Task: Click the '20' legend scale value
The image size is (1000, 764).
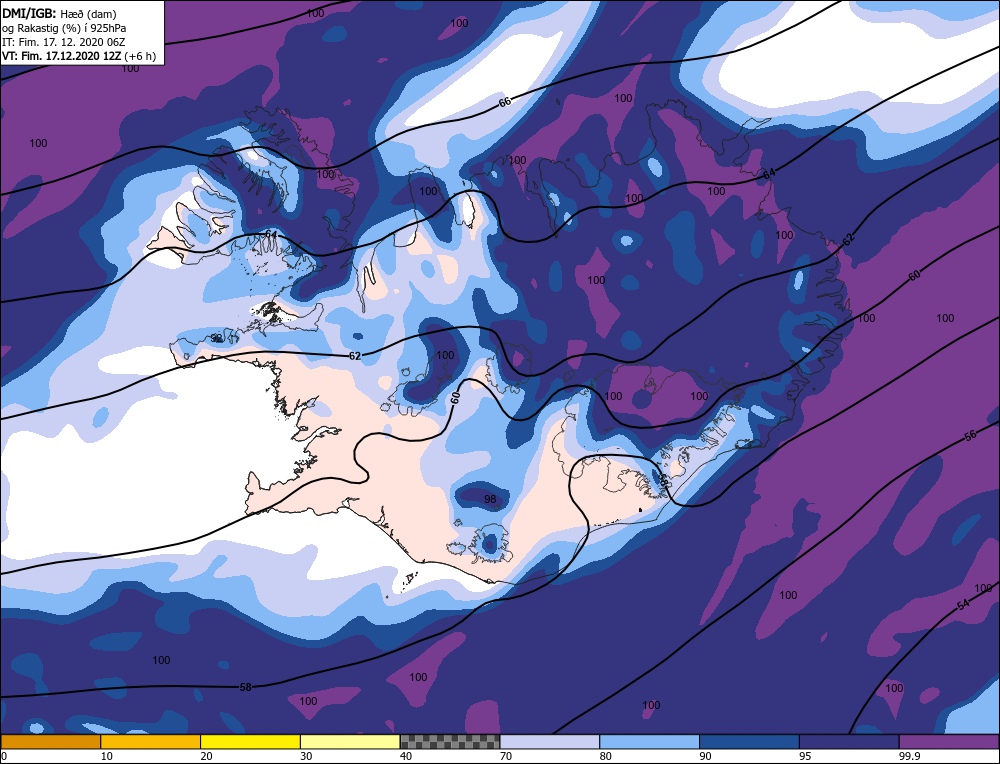Action: (207, 756)
